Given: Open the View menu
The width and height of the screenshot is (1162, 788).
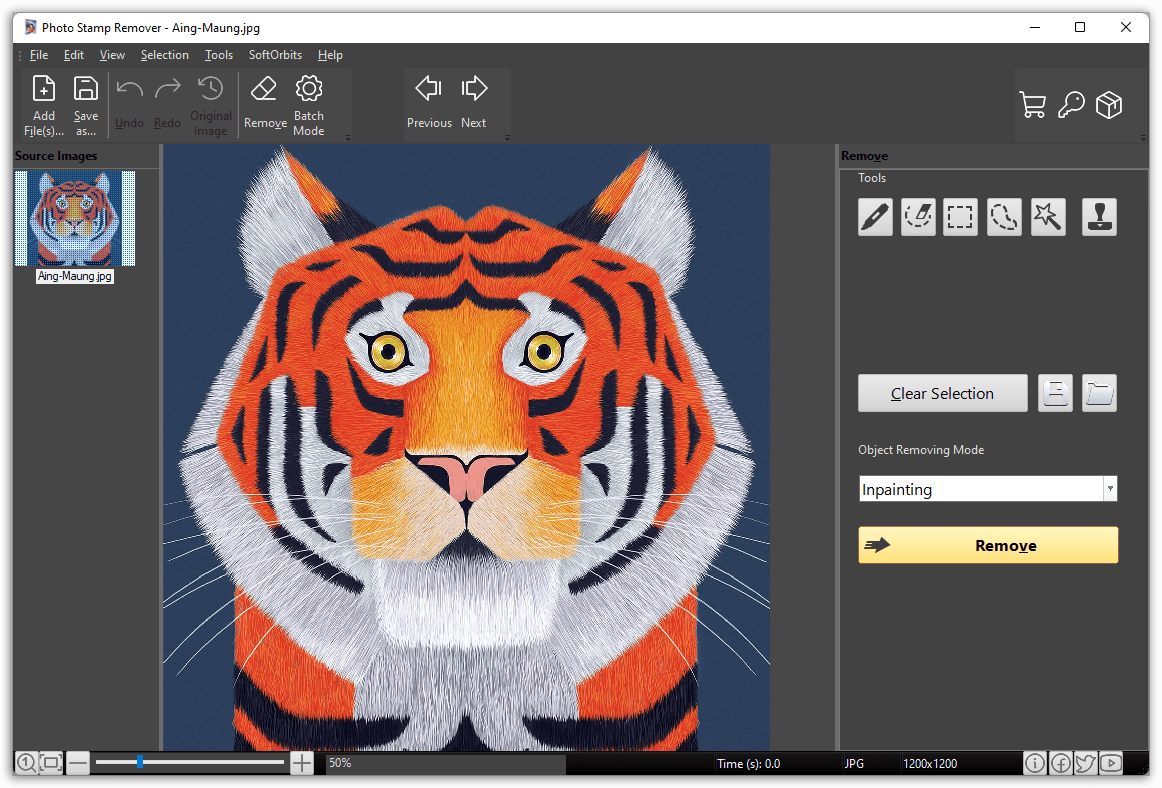Looking at the screenshot, I should tap(112, 55).
